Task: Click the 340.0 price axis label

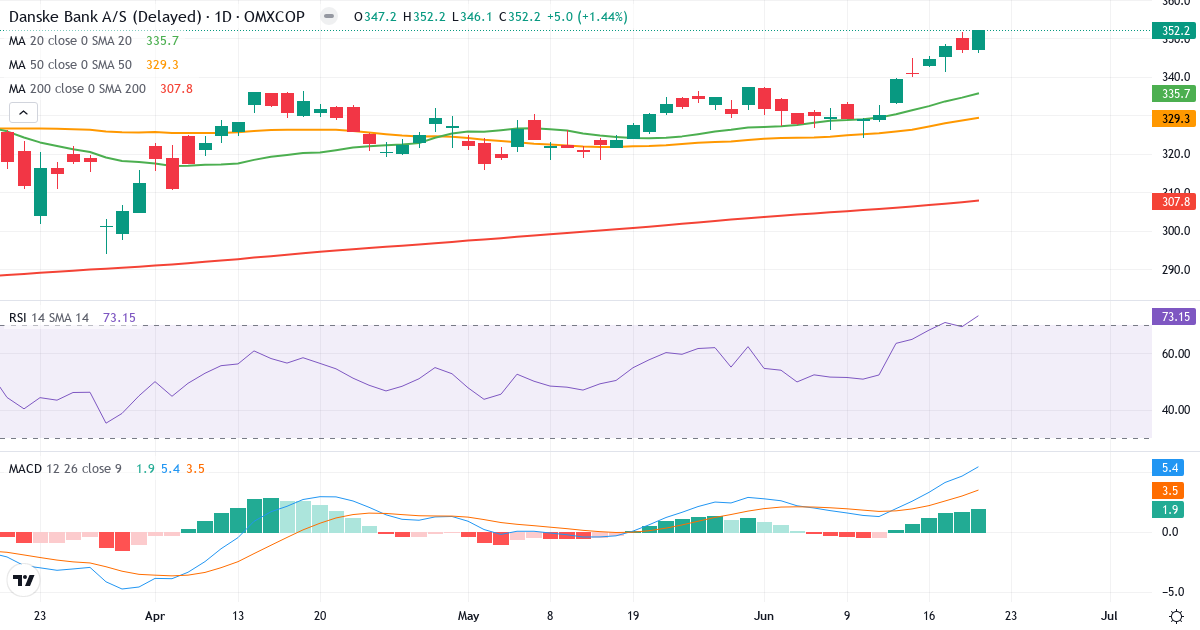Action: click(1176, 77)
